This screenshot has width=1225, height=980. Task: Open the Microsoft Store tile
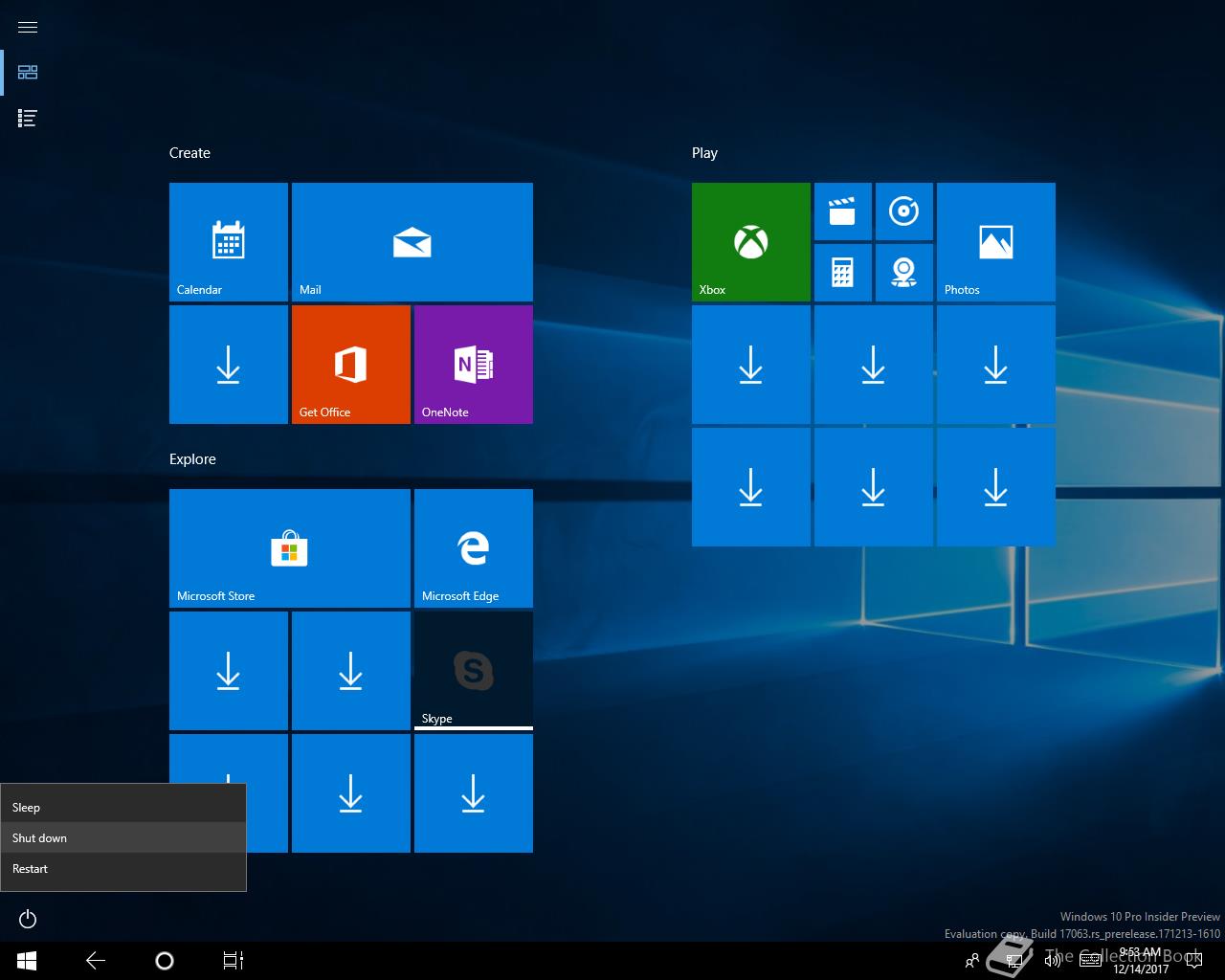(290, 548)
